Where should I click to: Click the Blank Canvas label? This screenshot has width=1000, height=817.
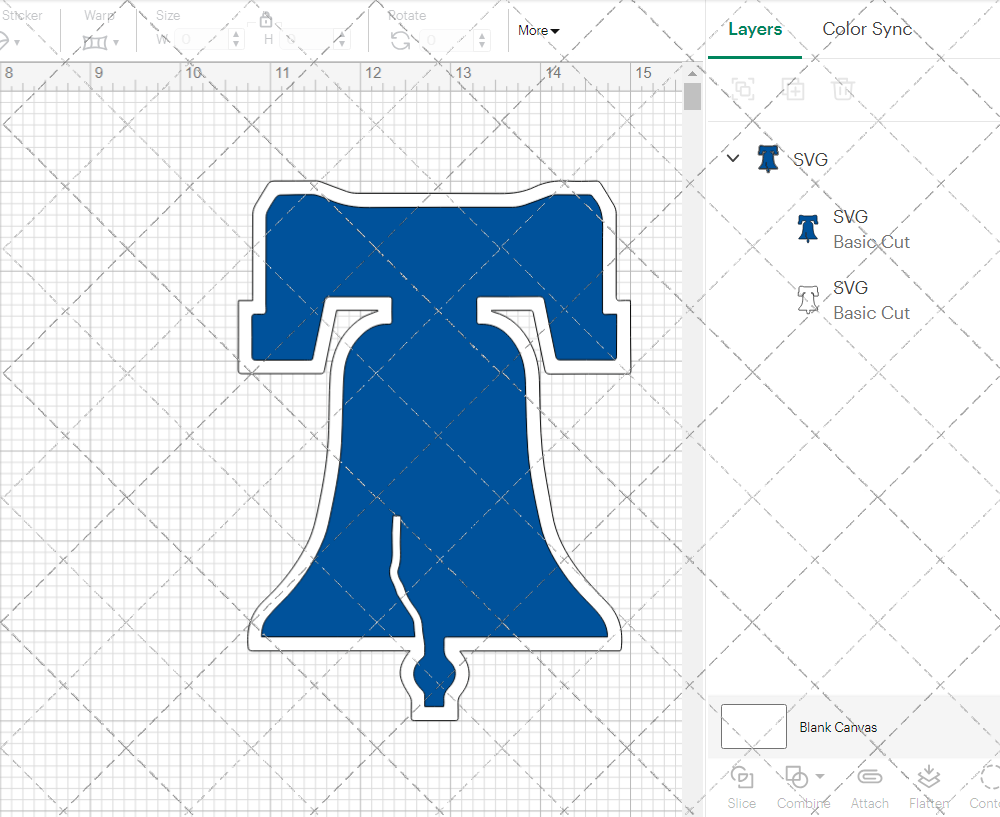(838, 727)
